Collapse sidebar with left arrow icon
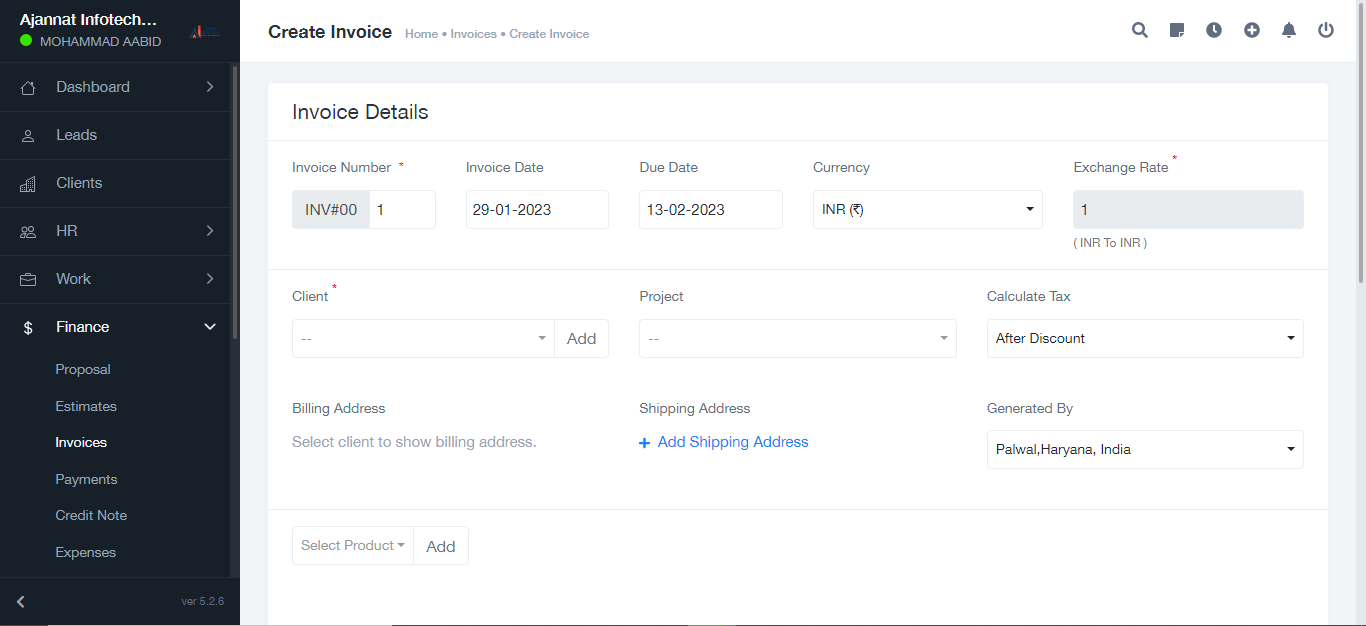The height and width of the screenshot is (626, 1366). click(x=21, y=602)
